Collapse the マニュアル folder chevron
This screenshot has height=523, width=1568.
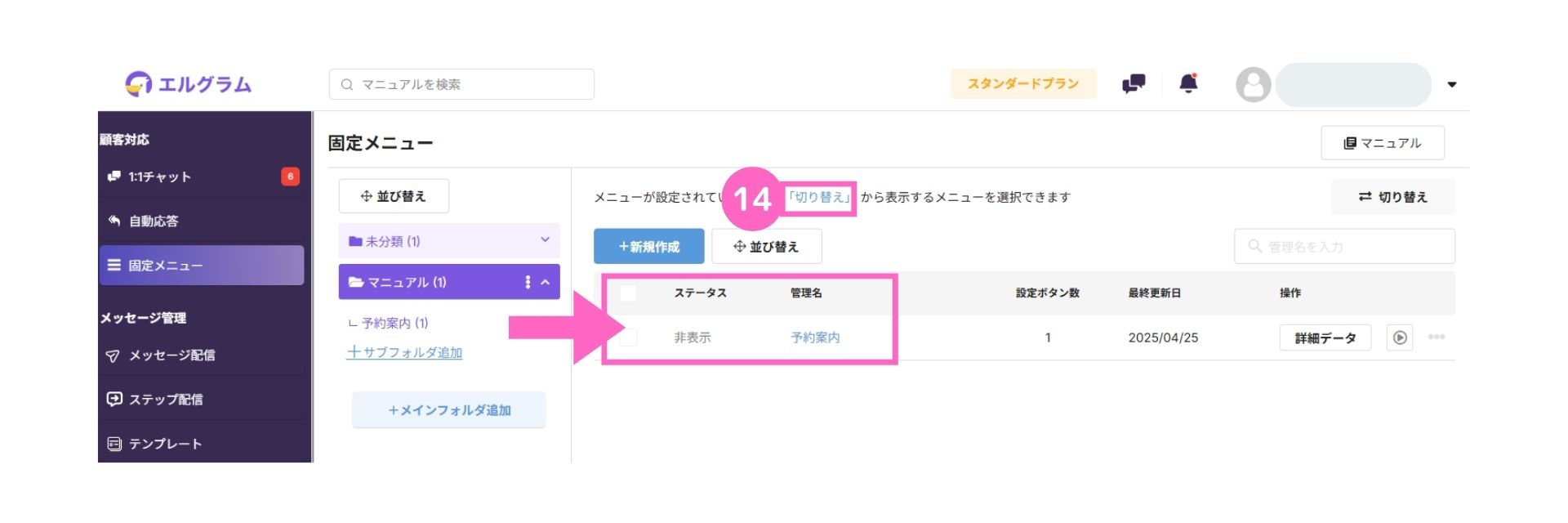[546, 282]
